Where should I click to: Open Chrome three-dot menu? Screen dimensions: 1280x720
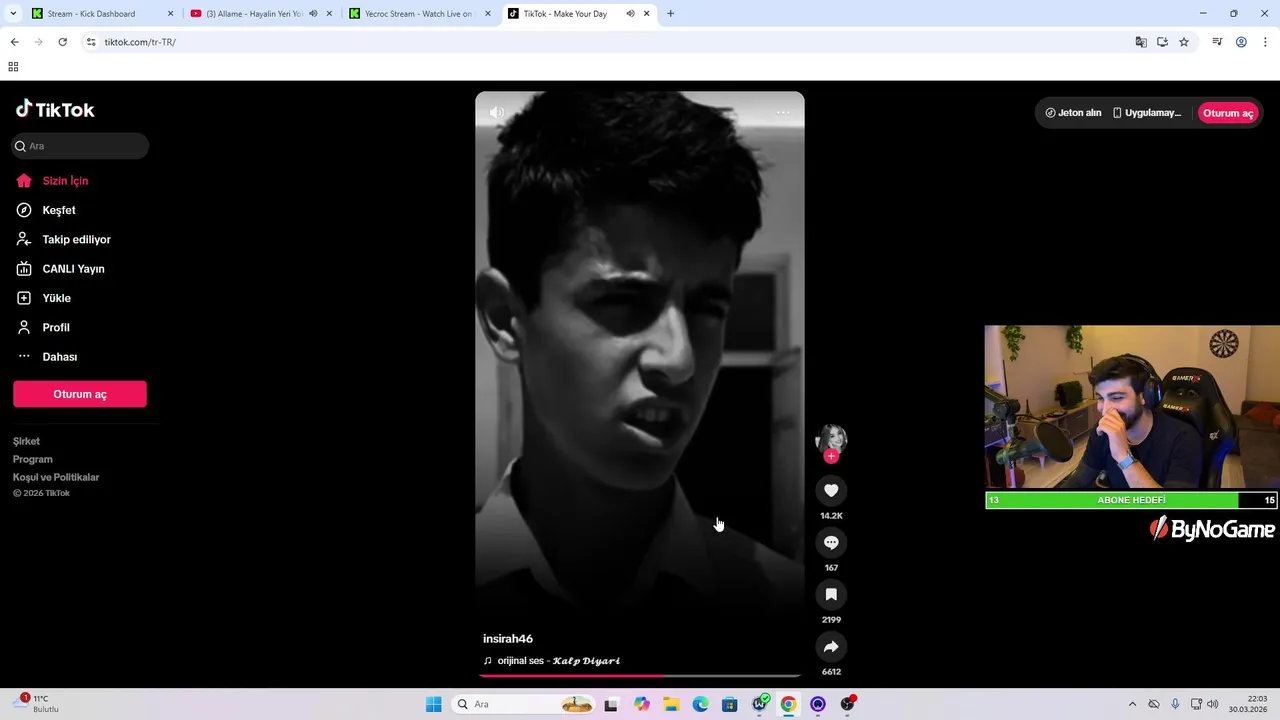1264,42
